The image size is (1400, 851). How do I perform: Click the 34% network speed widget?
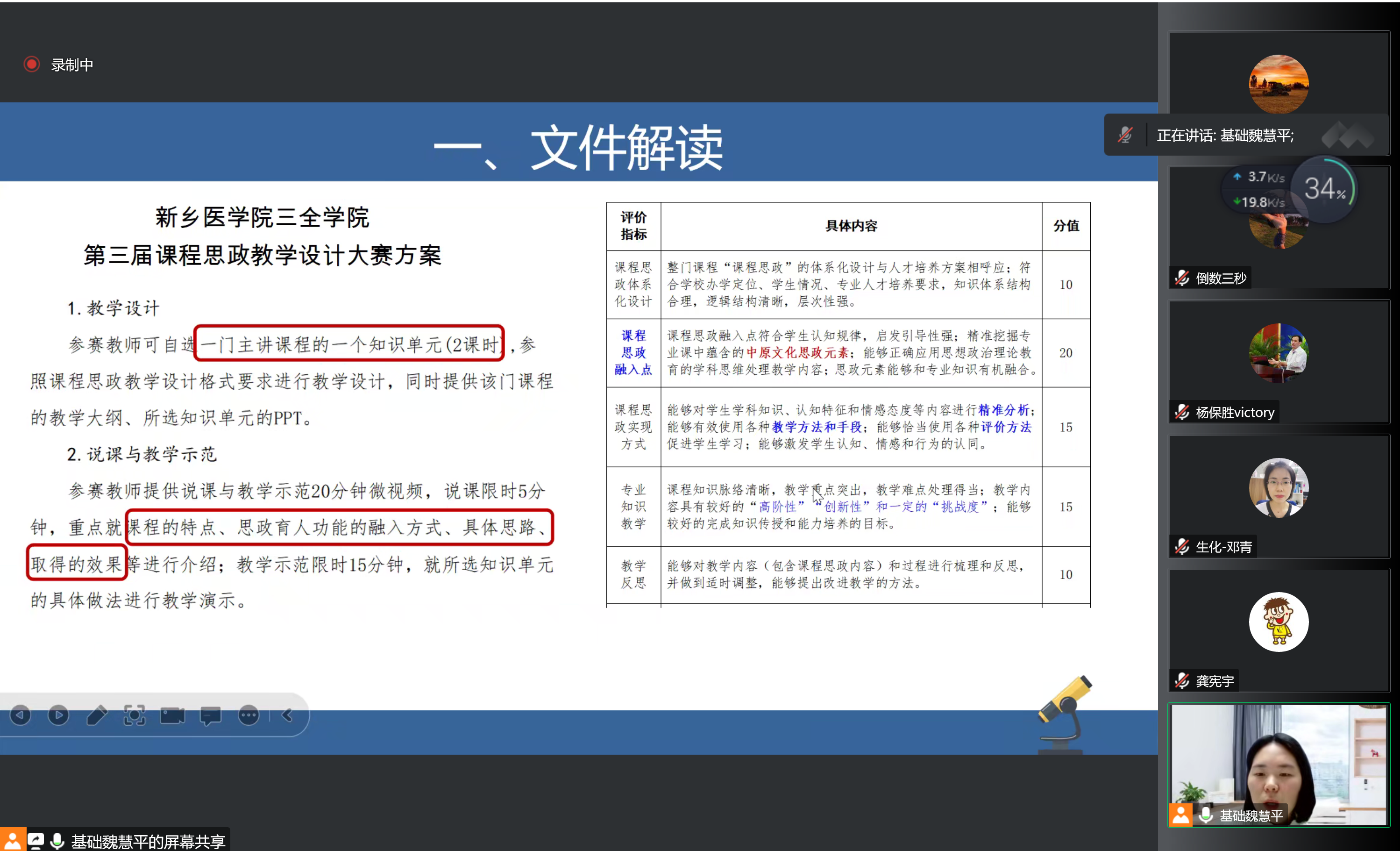pos(1324,189)
